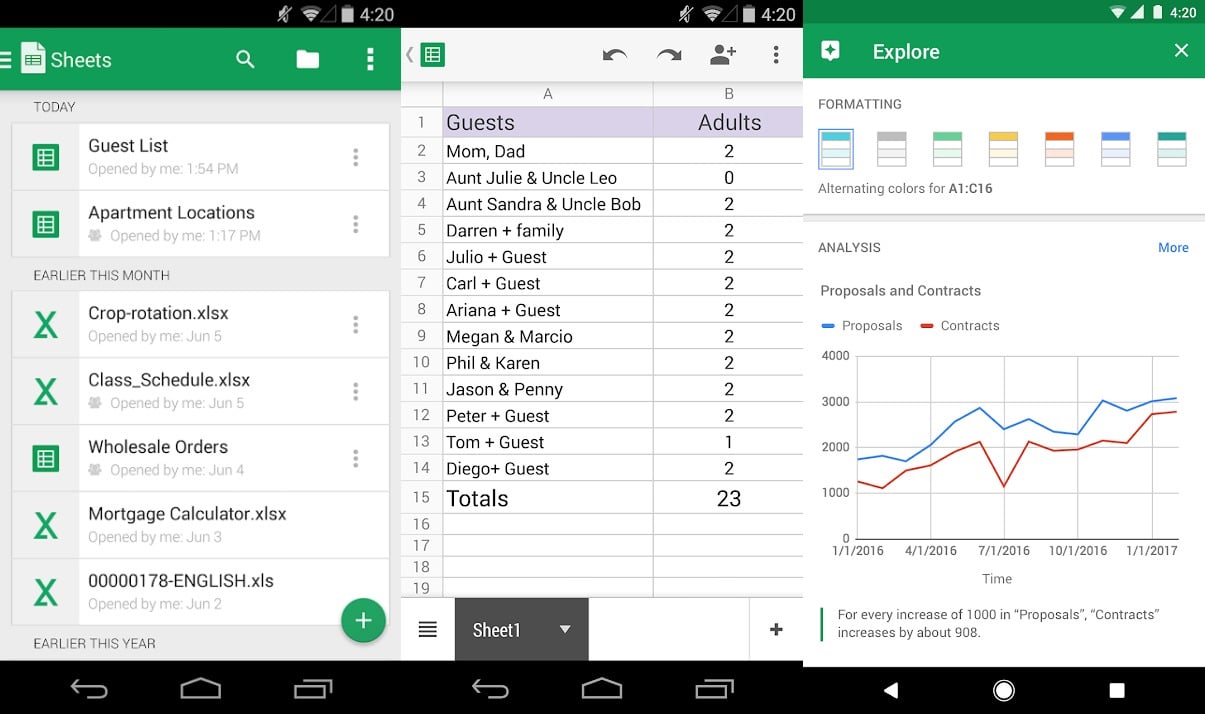Image resolution: width=1205 pixels, height=714 pixels.
Task: Select the 'Darren + family' cell
Action: [x=548, y=230]
